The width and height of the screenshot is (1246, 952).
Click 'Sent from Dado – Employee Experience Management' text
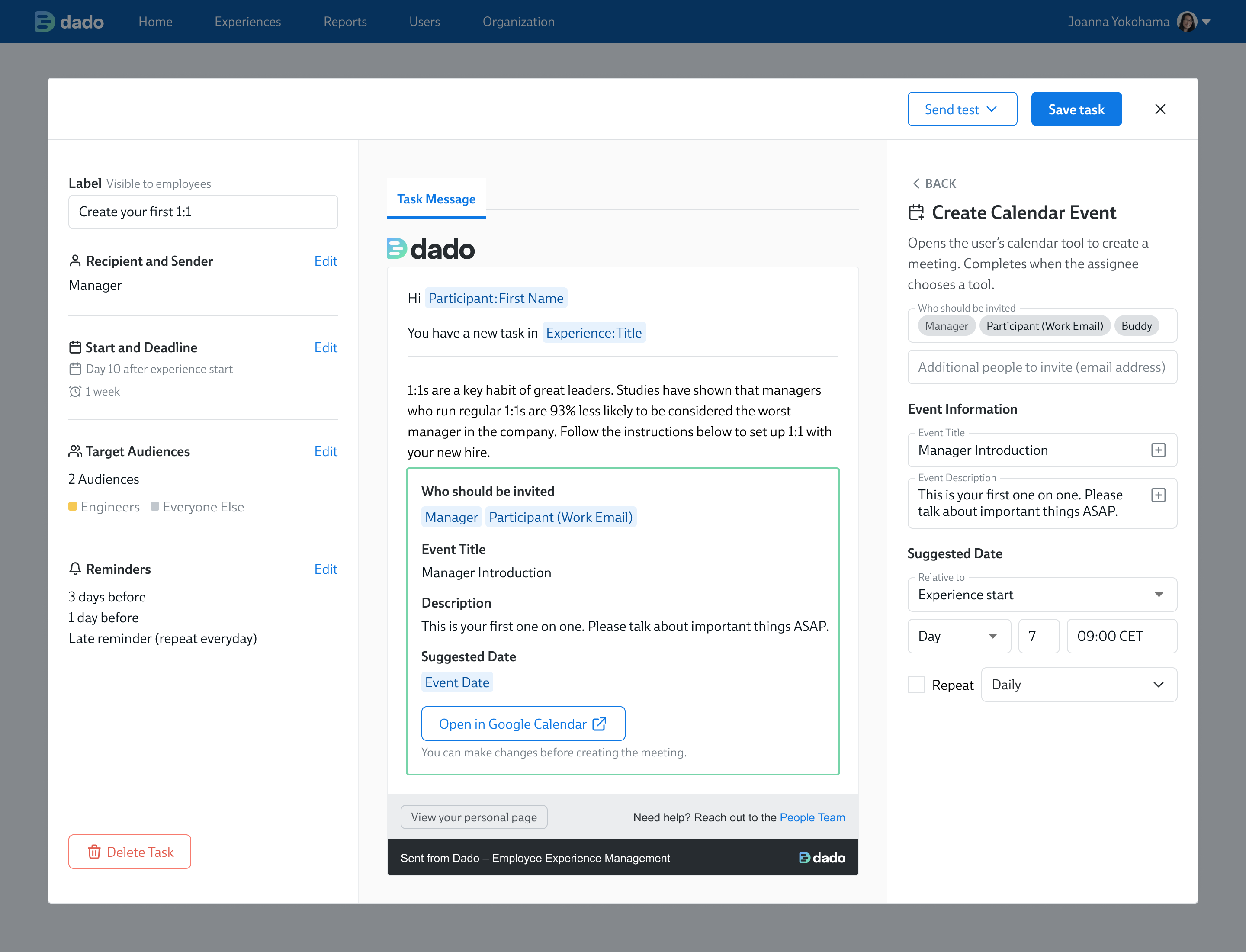coord(535,858)
